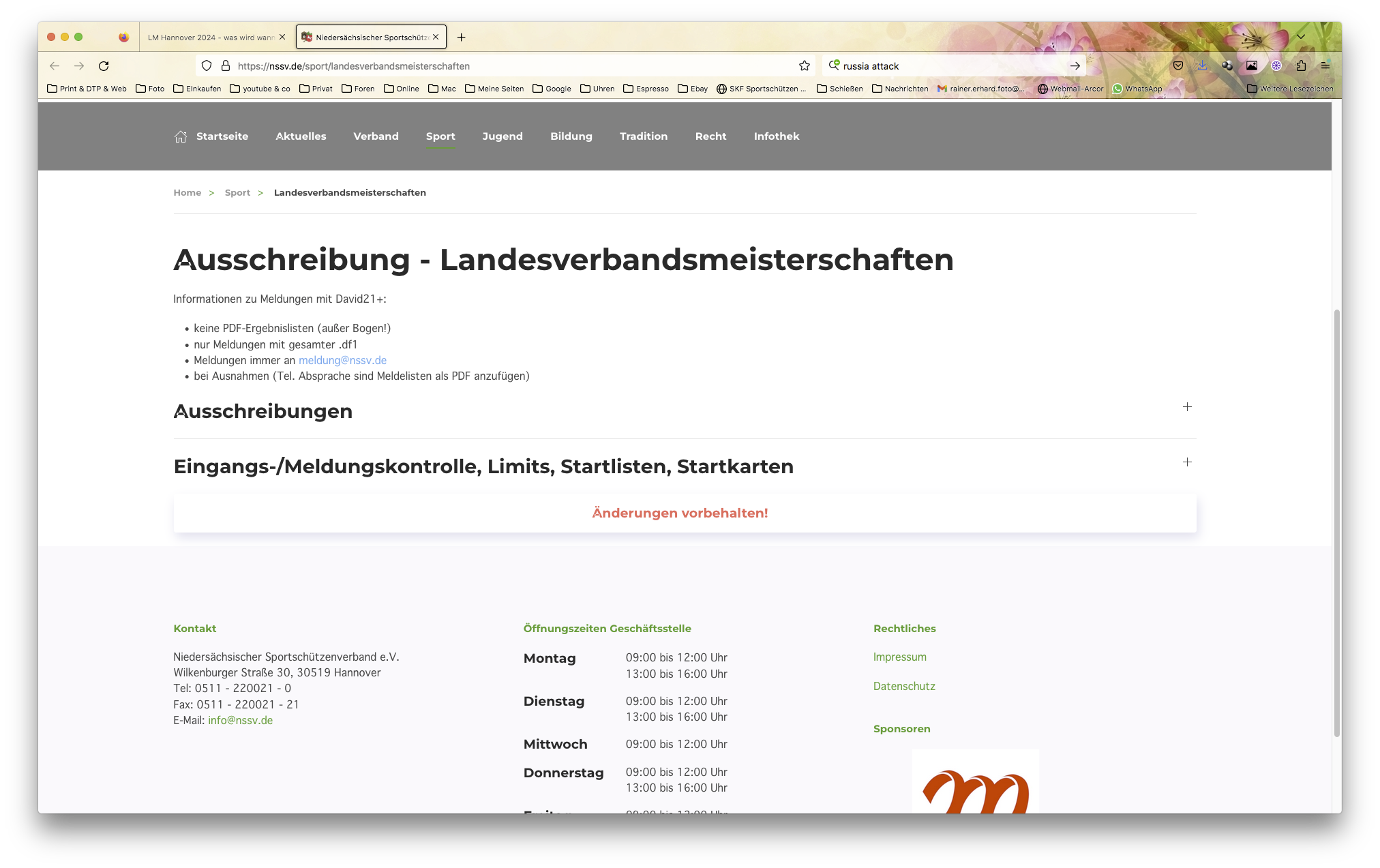Open the Jugend navigation menu item
The width and height of the screenshot is (1380, 868).
(x=502, y=136)
